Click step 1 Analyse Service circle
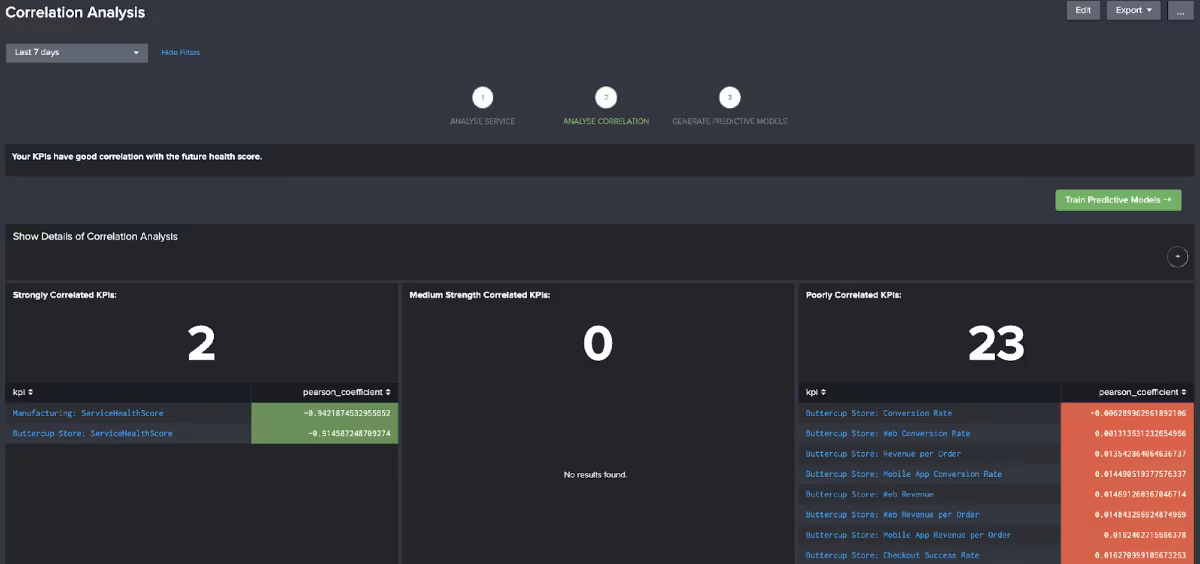 coord(483,97)
